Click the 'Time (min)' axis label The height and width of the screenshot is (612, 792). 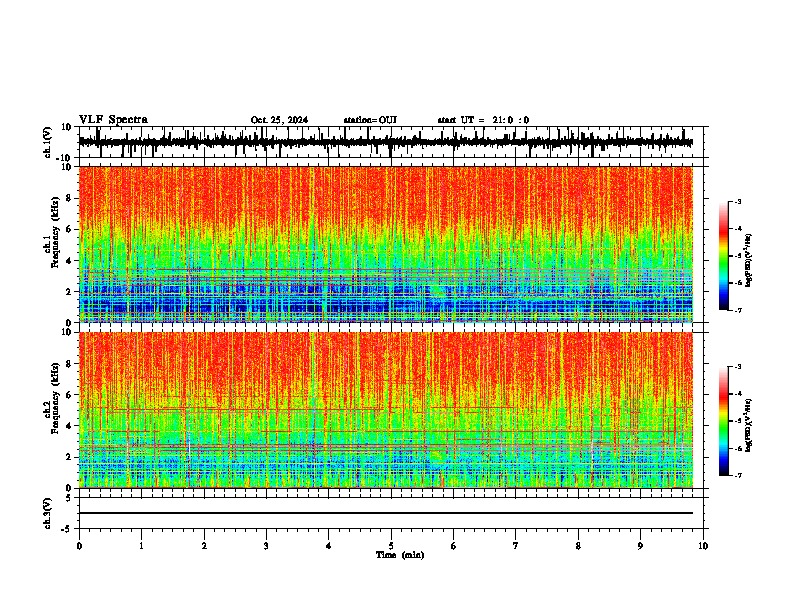pos(400,555)
